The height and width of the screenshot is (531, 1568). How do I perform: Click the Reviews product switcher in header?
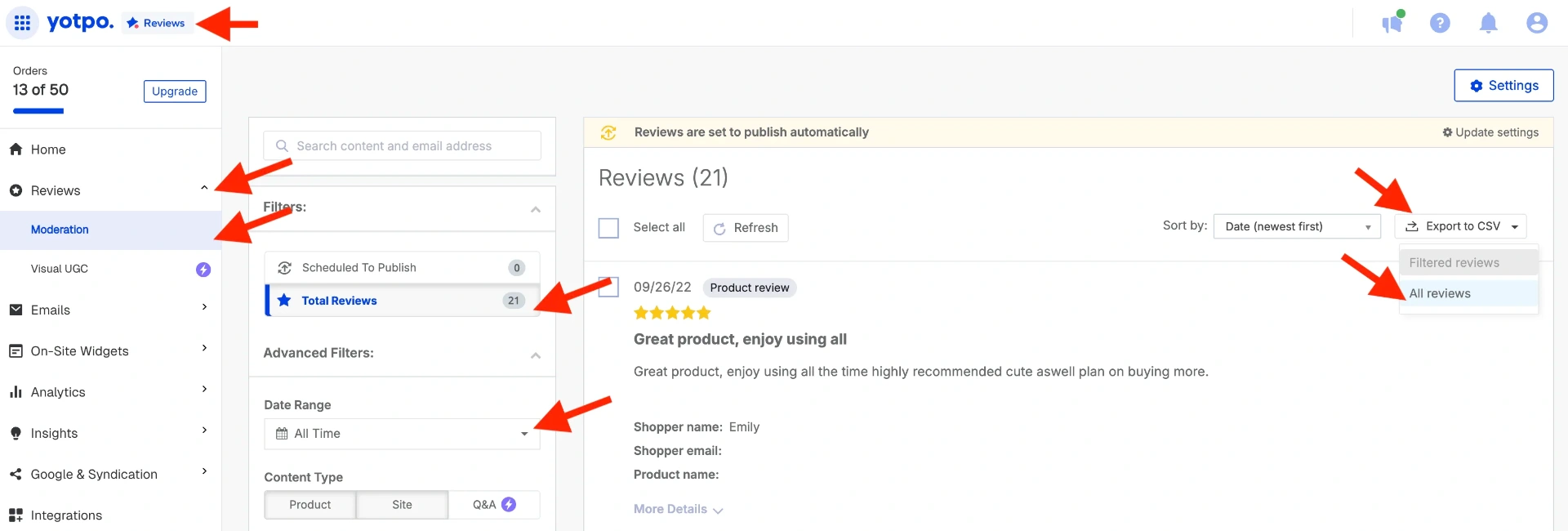point(156,23)
